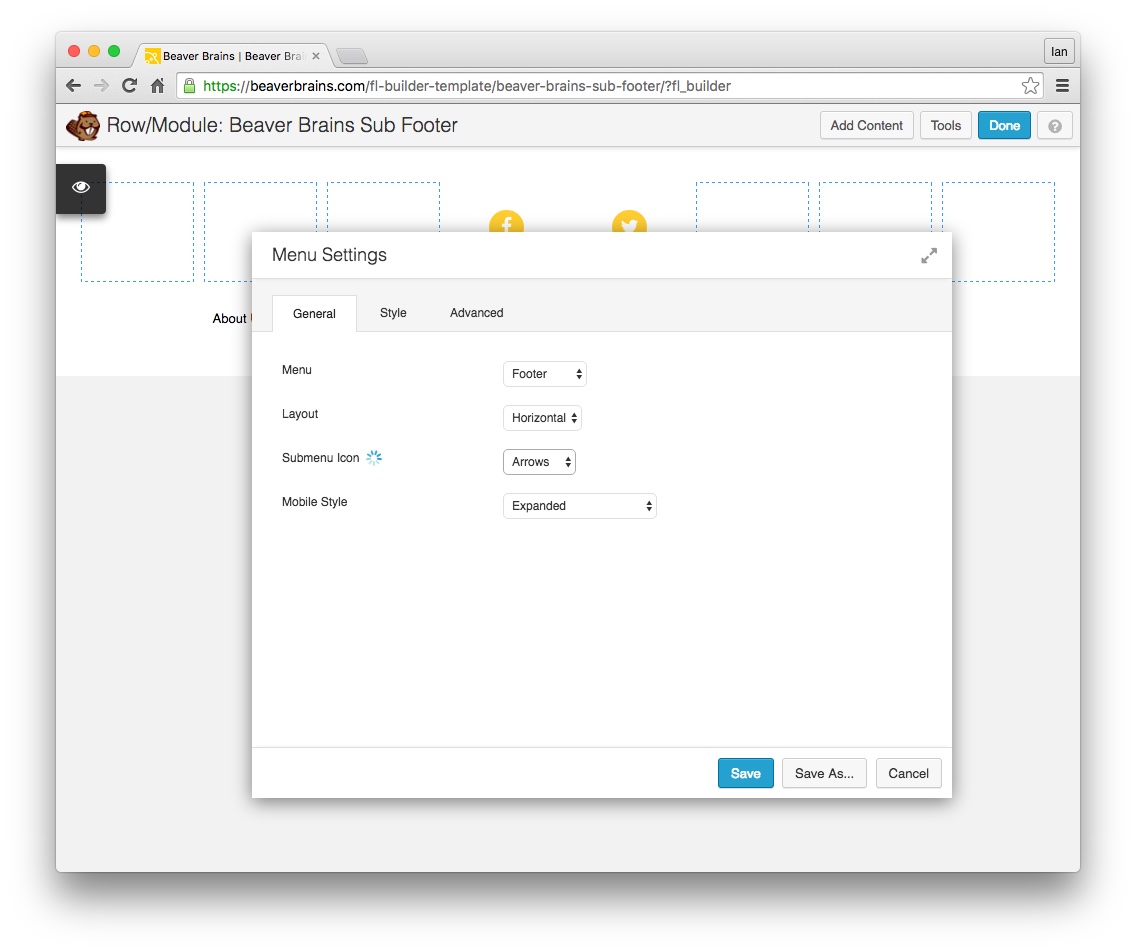The width and height of the screenshot is (1136, 952).
Task: Select the empty column left of Facebook icon
Action: 383,206
